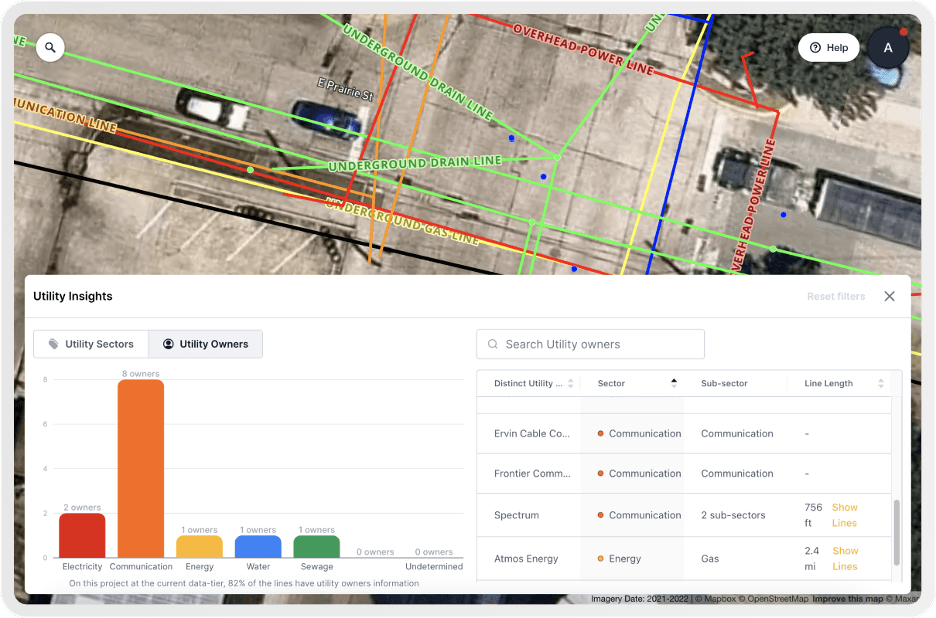This screenshot has height=618, width=936.
Task: Click the blue Water bar
Action: 258,546
